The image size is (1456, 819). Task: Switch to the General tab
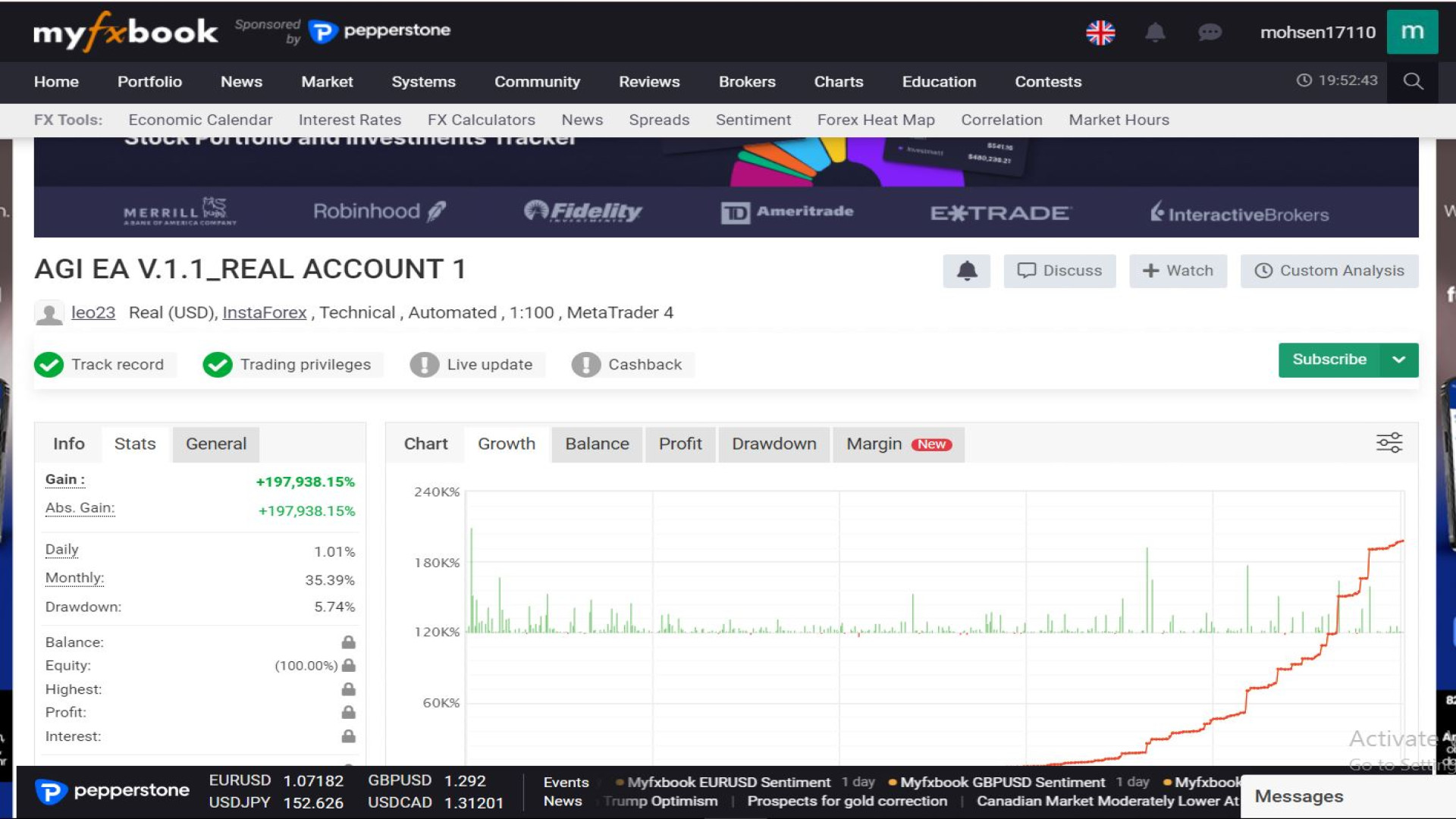point(216,444)
